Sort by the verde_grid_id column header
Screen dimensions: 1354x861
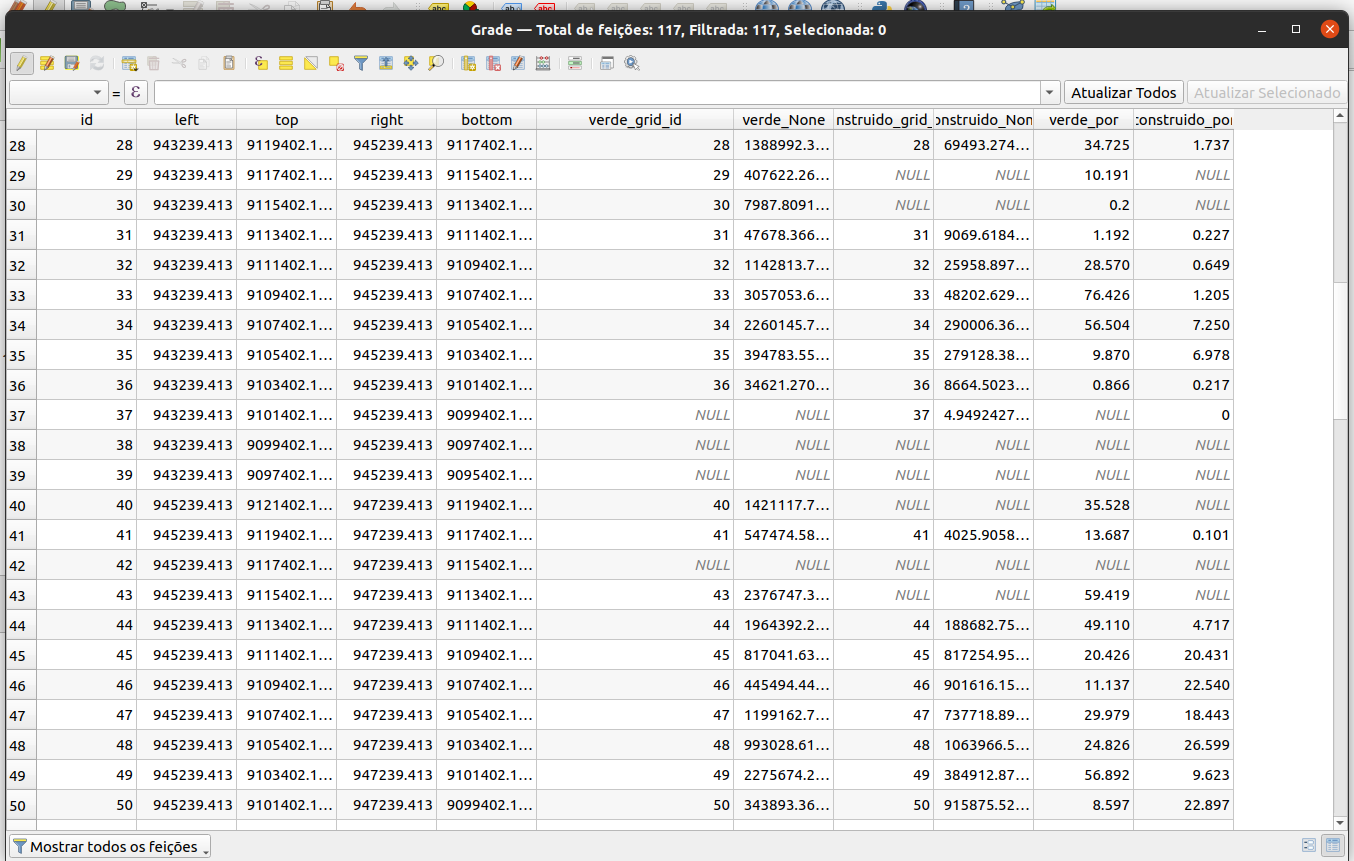[635, 119]
